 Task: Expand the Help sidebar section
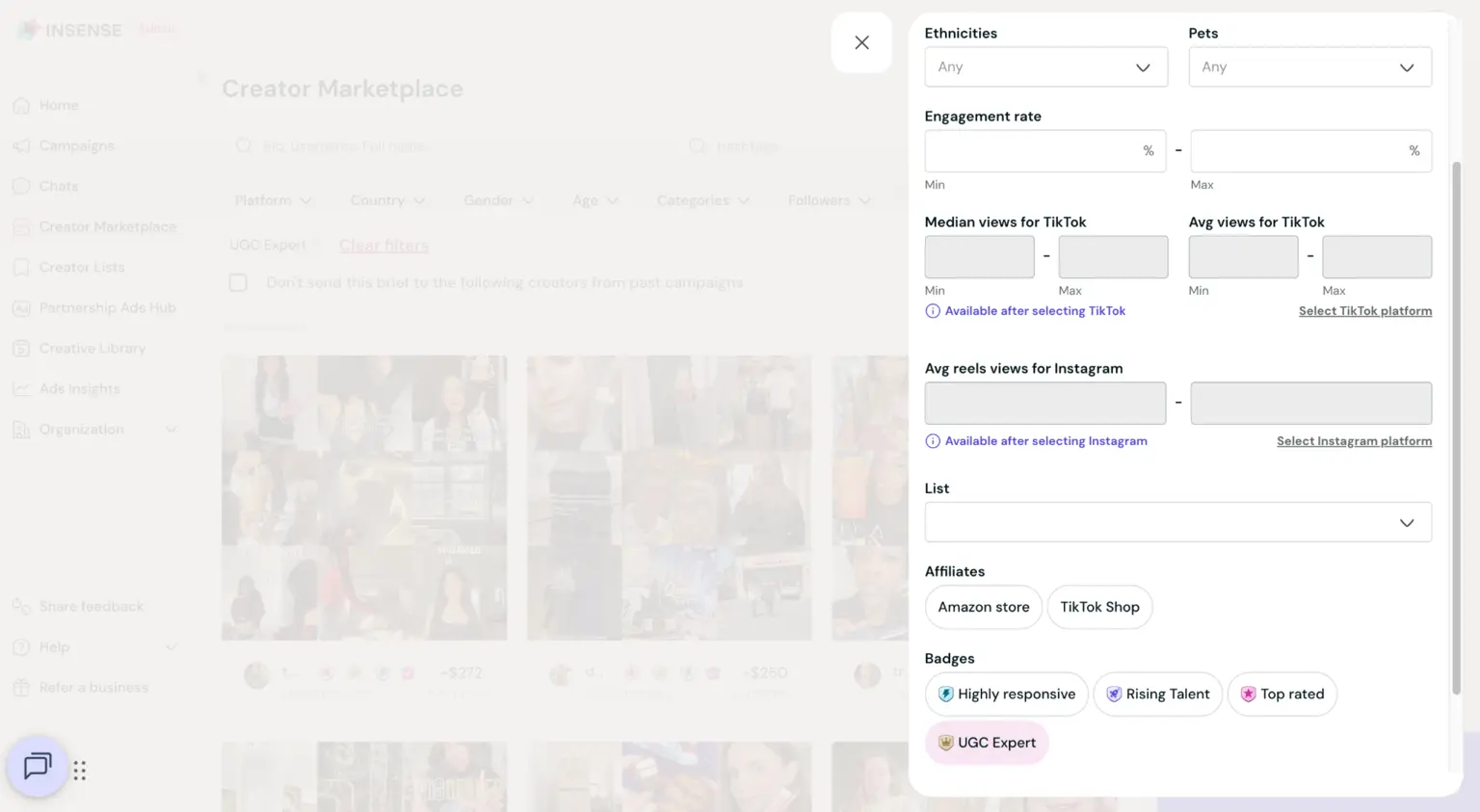(95, 646)
